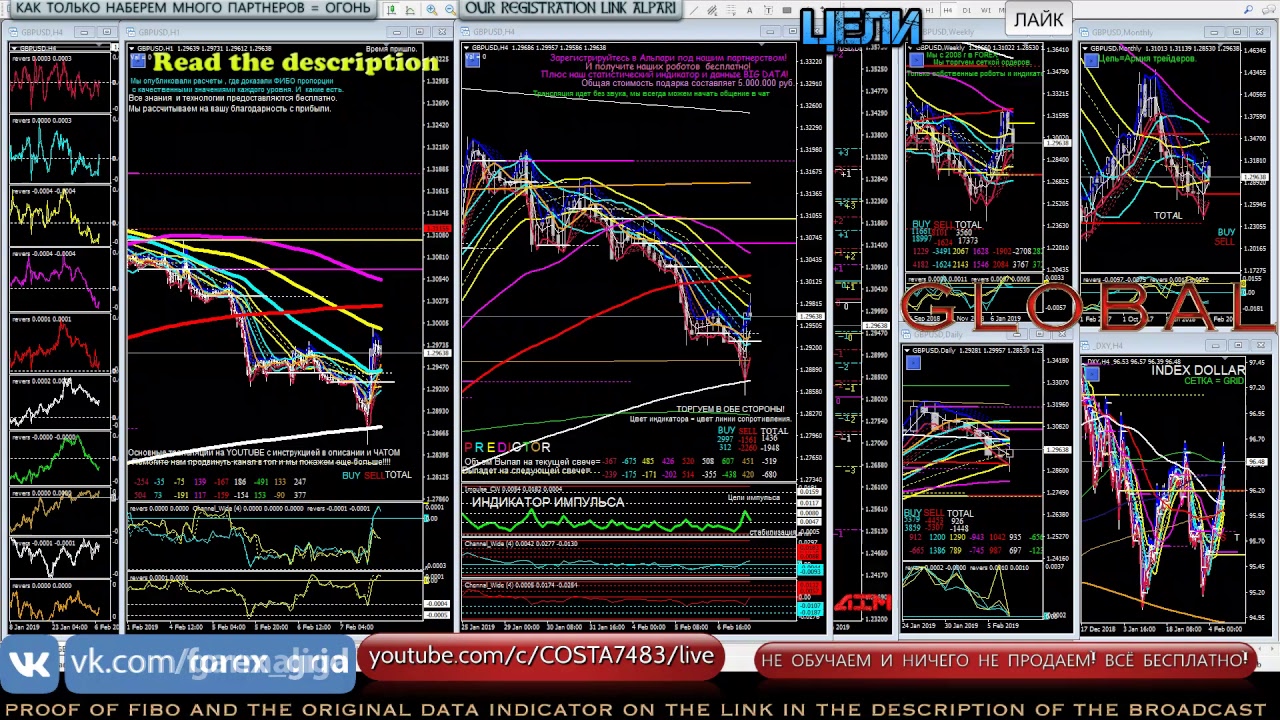Select the Fibonacci retracement toolbar tool

[731, 10]
